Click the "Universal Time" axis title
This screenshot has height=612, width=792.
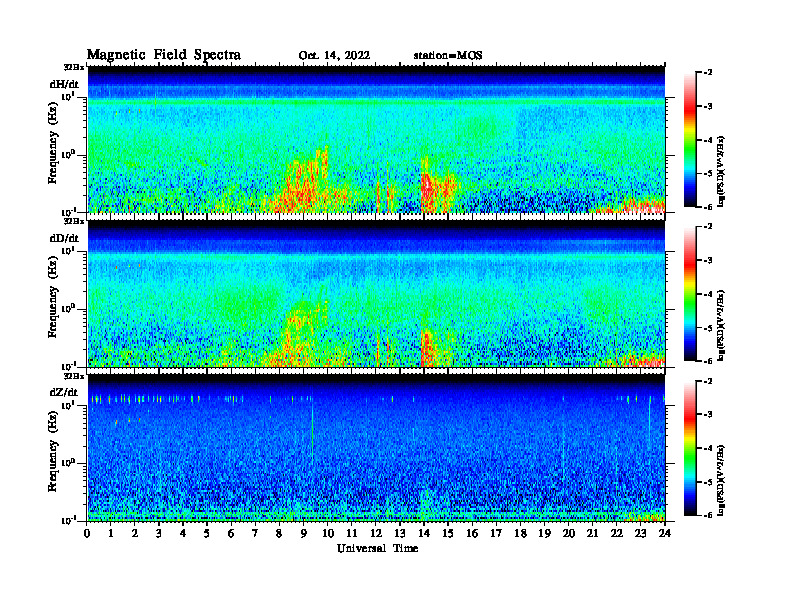[x=377, y=548]
